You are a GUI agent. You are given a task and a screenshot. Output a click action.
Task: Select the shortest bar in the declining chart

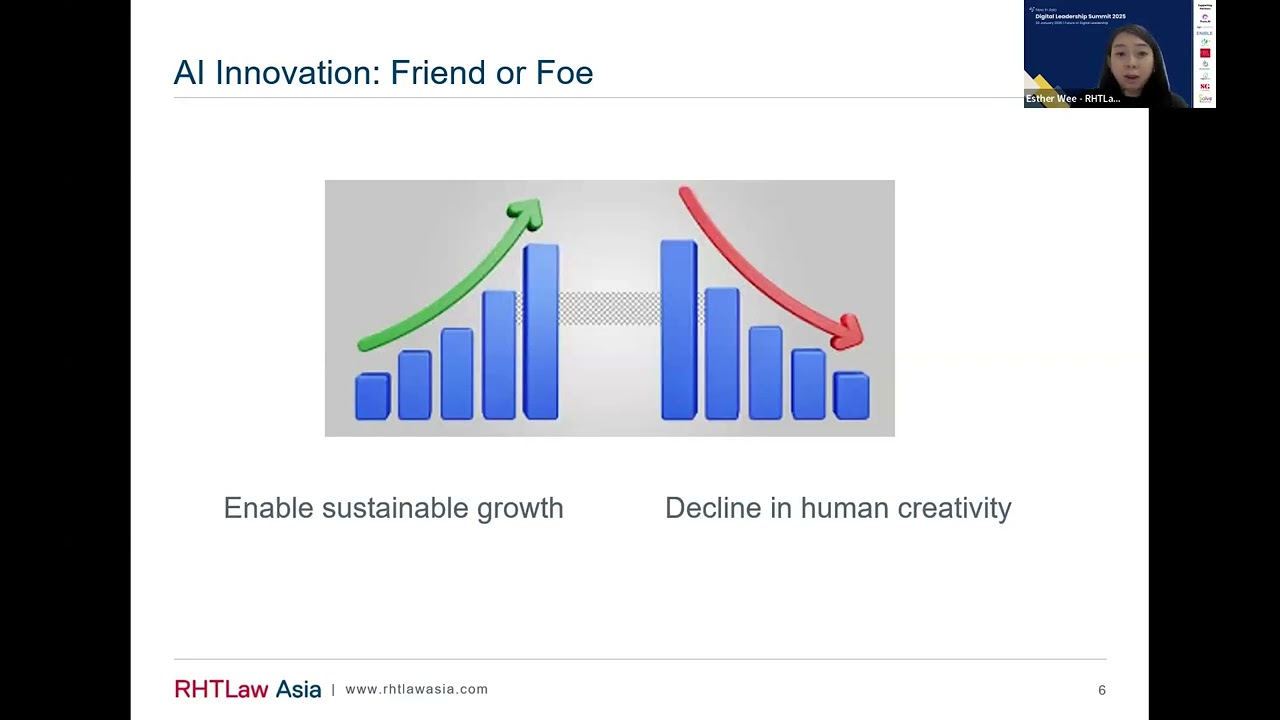pos(851,396)
